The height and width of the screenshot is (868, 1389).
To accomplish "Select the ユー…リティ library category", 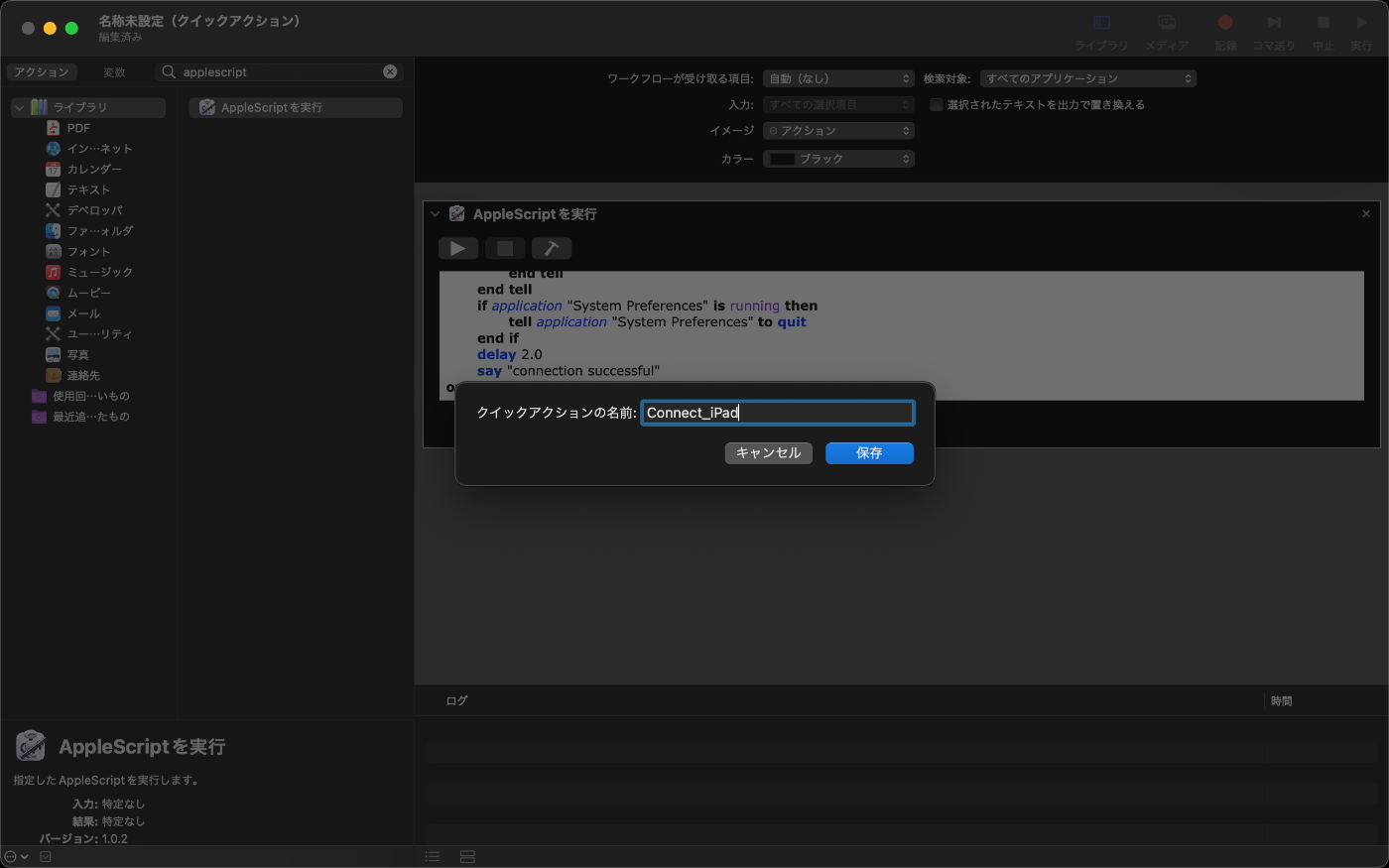I will pyautogui.click(x=88, y=334).
